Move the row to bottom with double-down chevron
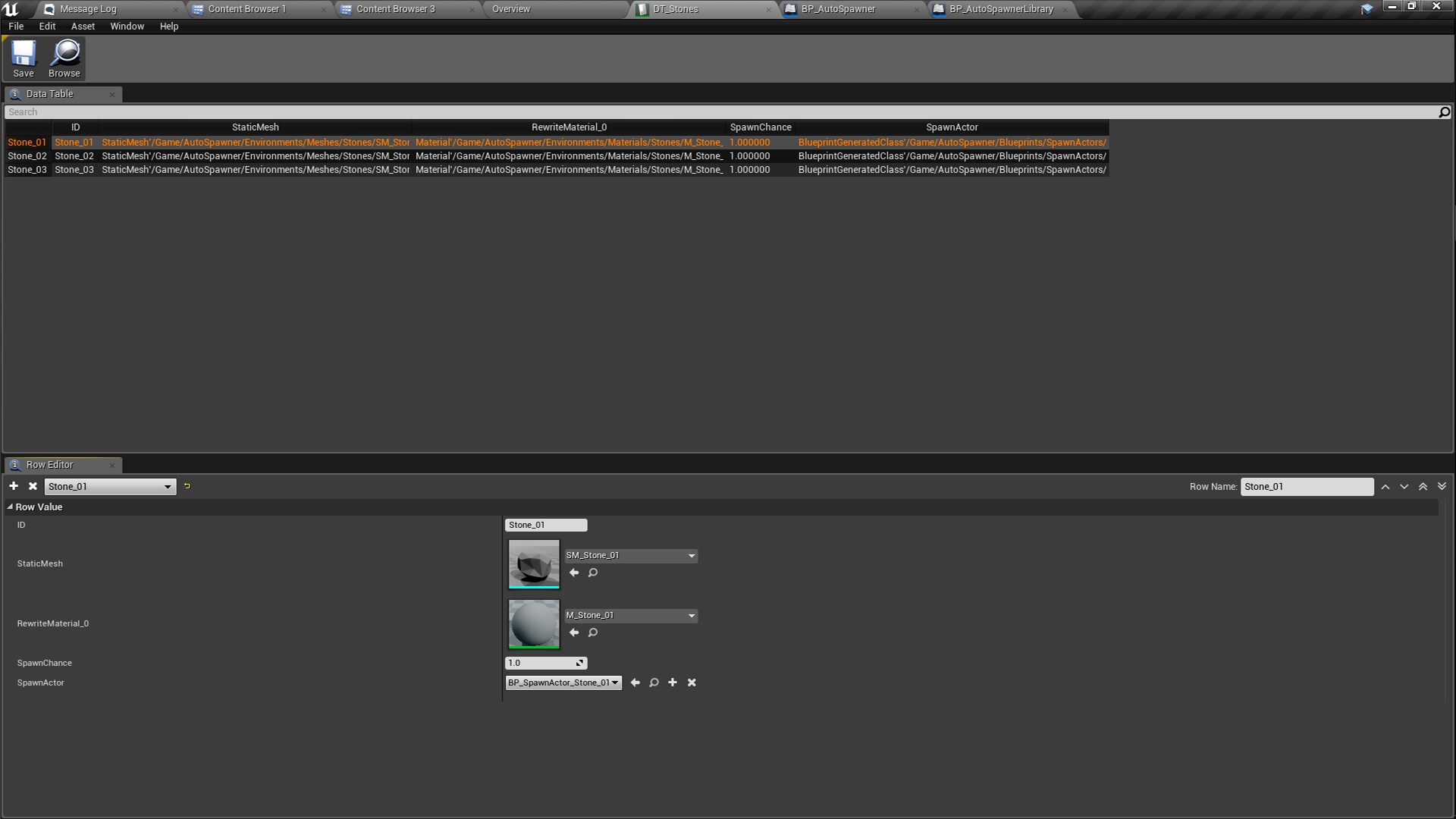Screen dimensions: 1456x819 (1442, 486)
